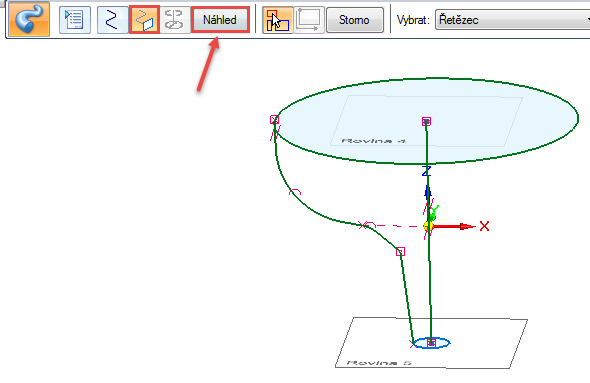Click the blue Z axis label
590x383 pixels.
(426, 171)
